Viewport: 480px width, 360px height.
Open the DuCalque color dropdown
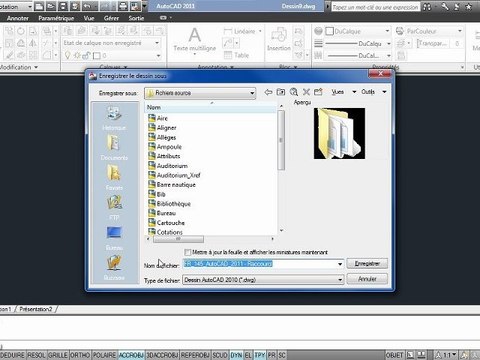(x=357, y=31)
